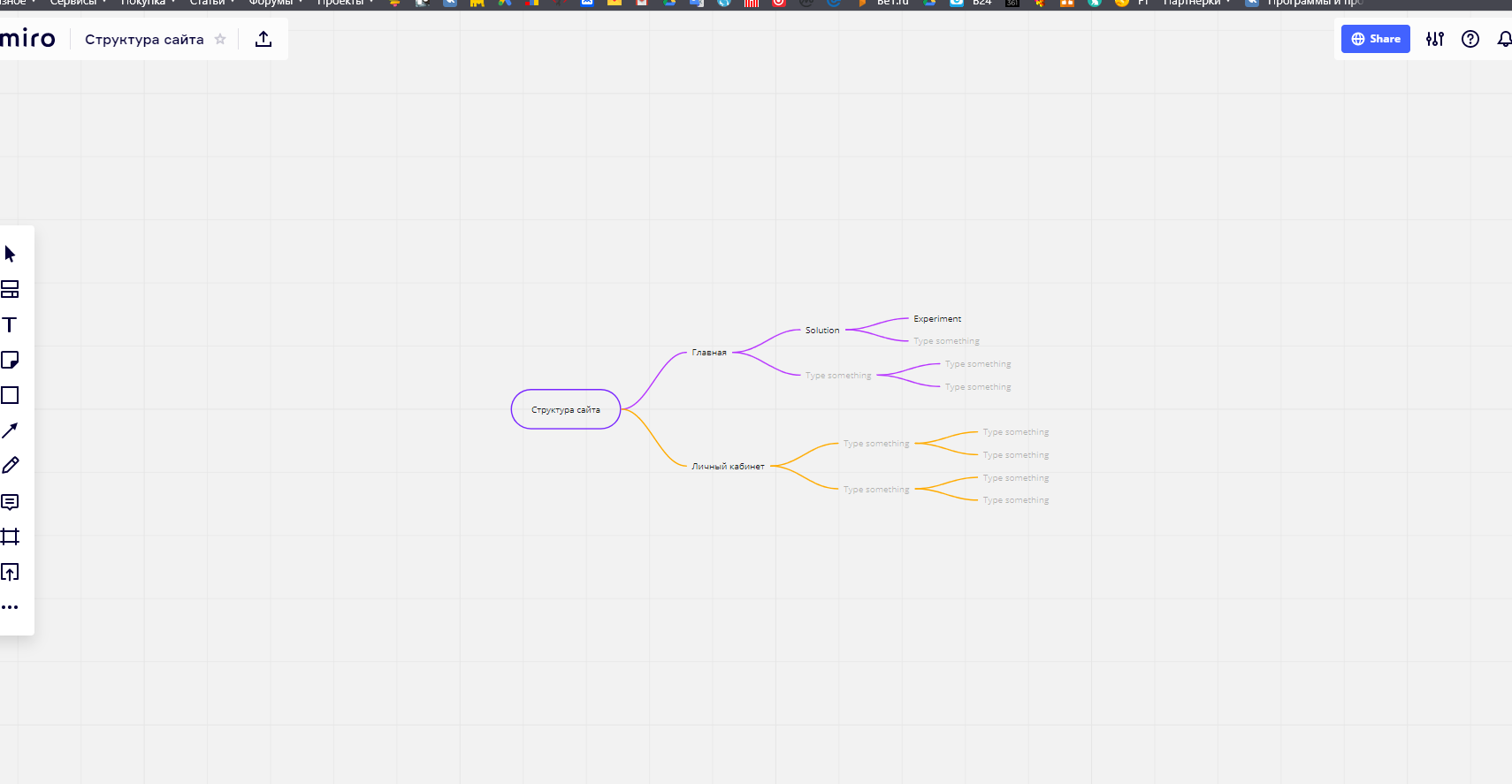Open the Upload tool in toolbar
The height and width of the screenshot is (784, 1512).
(10, 572)
